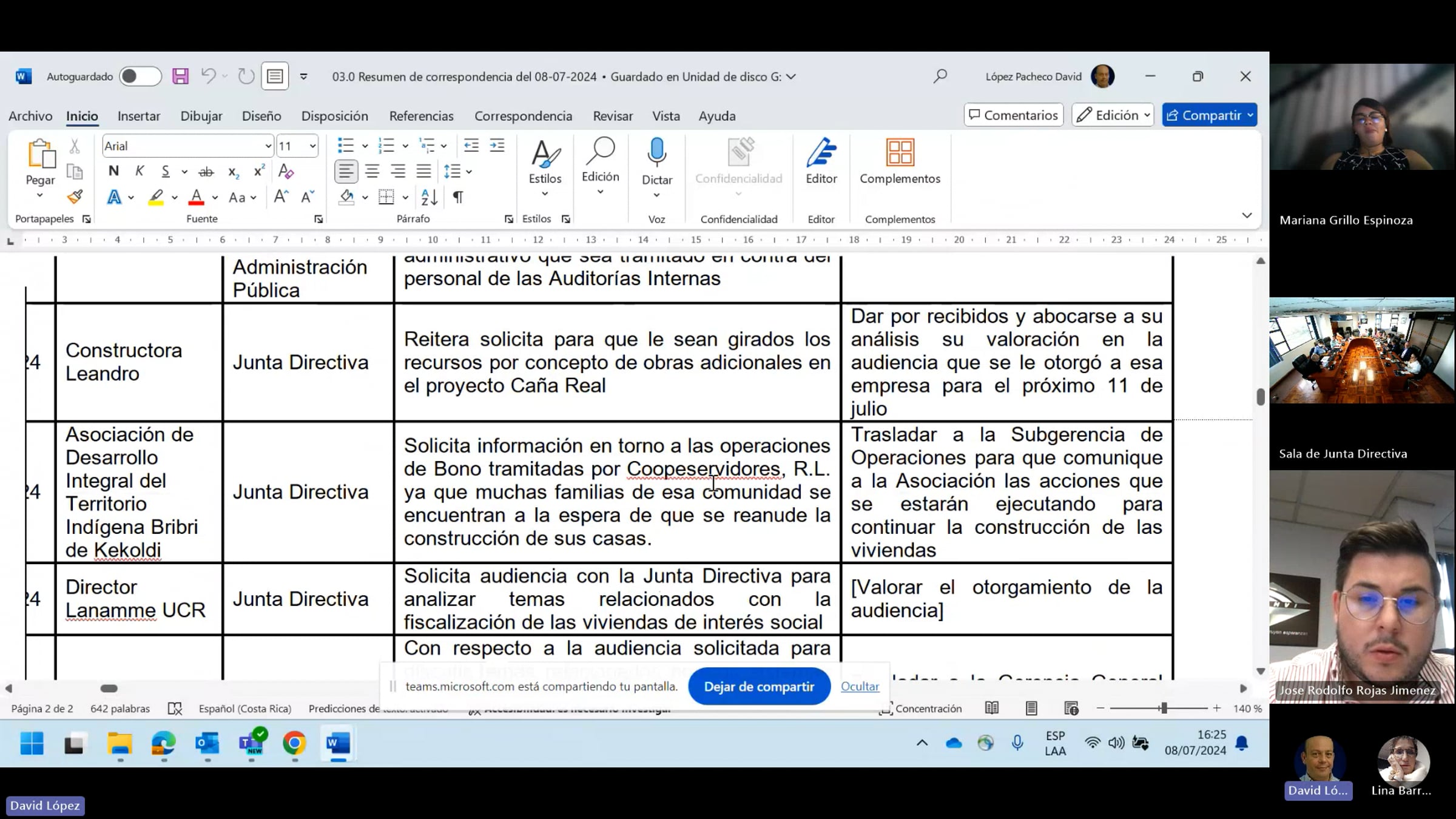
Task: Switch to the Referencias ribbon tab
Action: coord(421,116)
